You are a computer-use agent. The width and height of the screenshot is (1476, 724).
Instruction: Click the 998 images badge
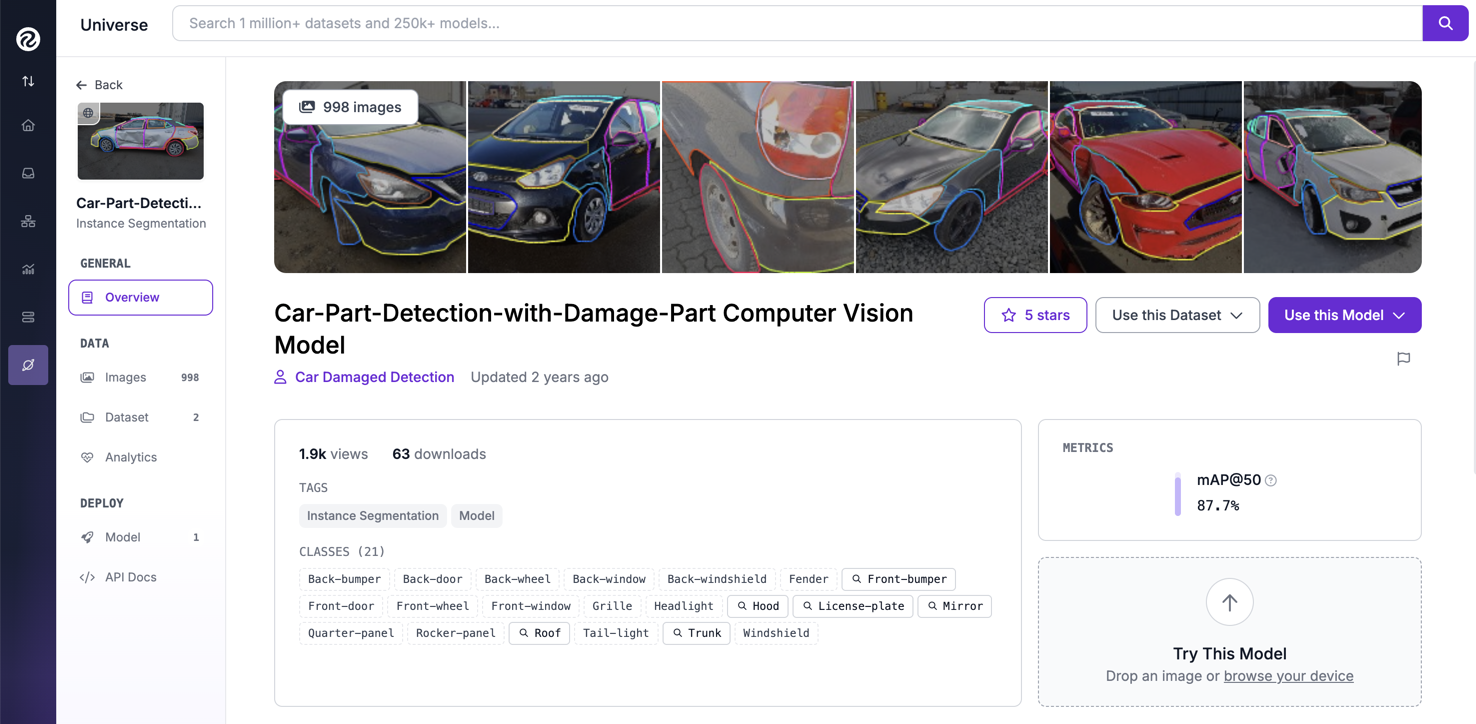pos(350,107)
